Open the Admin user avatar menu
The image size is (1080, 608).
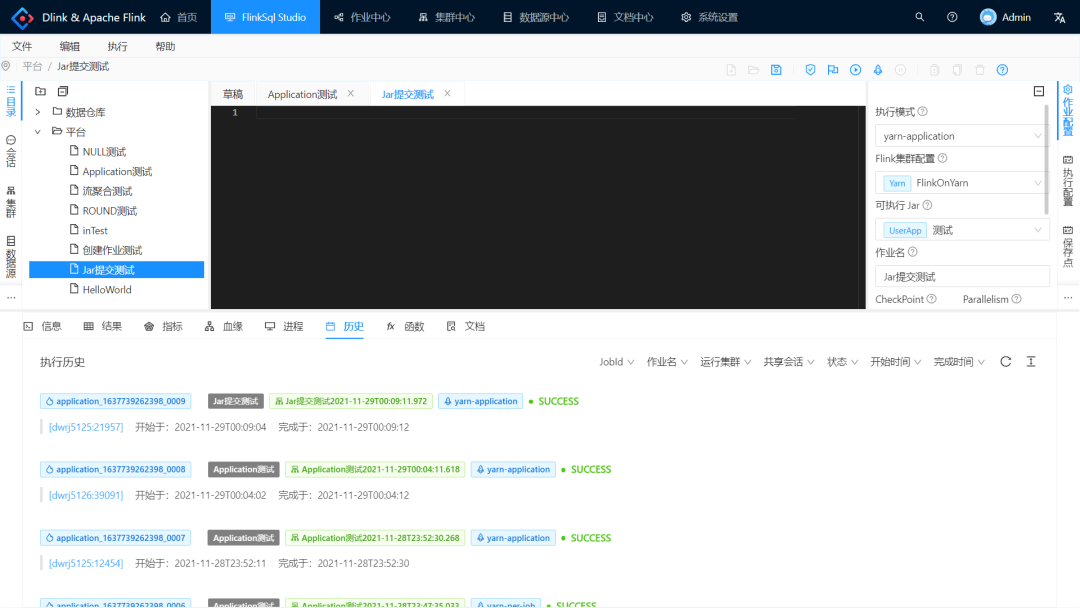coord(1005,17)
